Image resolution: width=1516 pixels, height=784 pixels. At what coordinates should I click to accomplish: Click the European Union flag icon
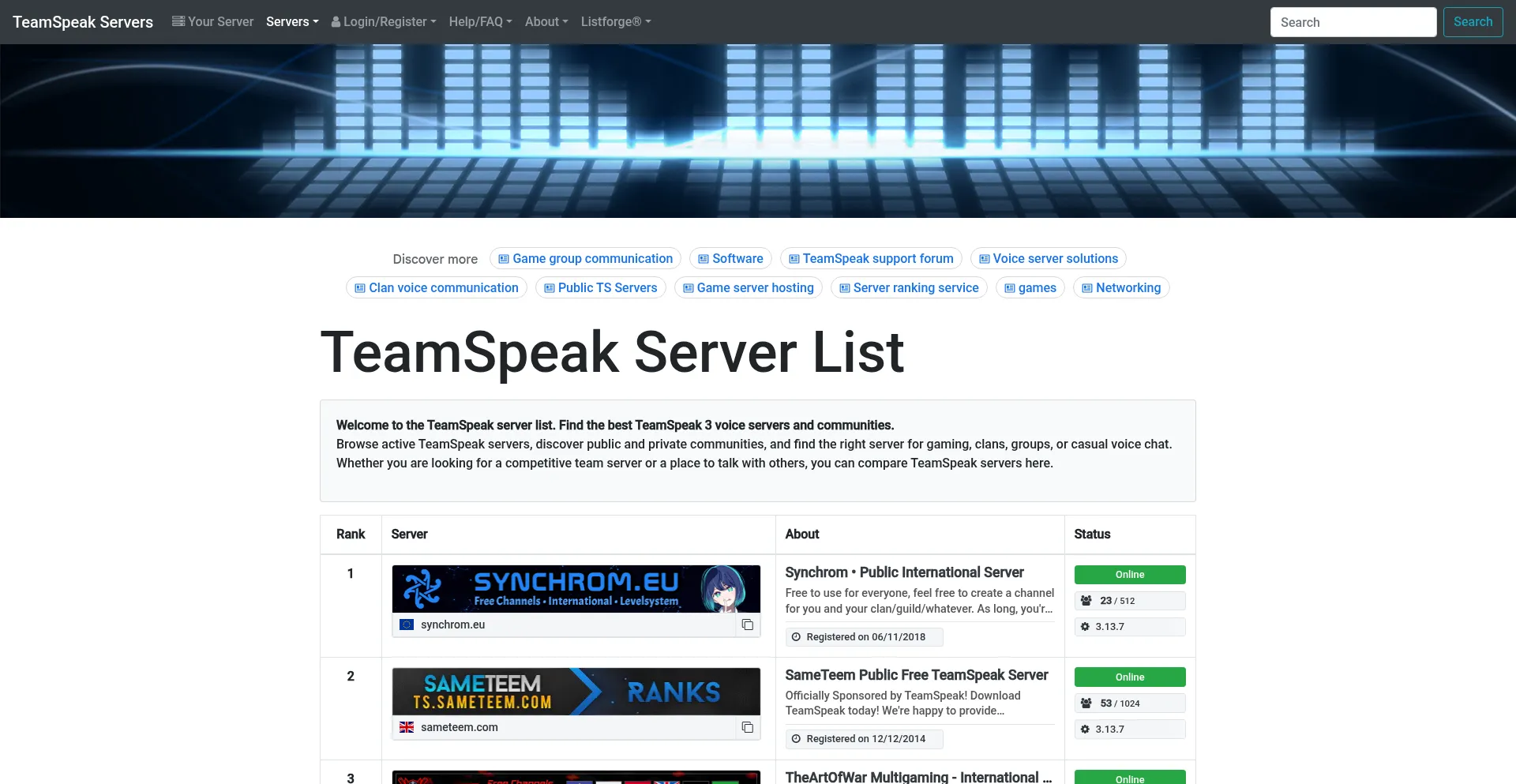click(407, 625)
